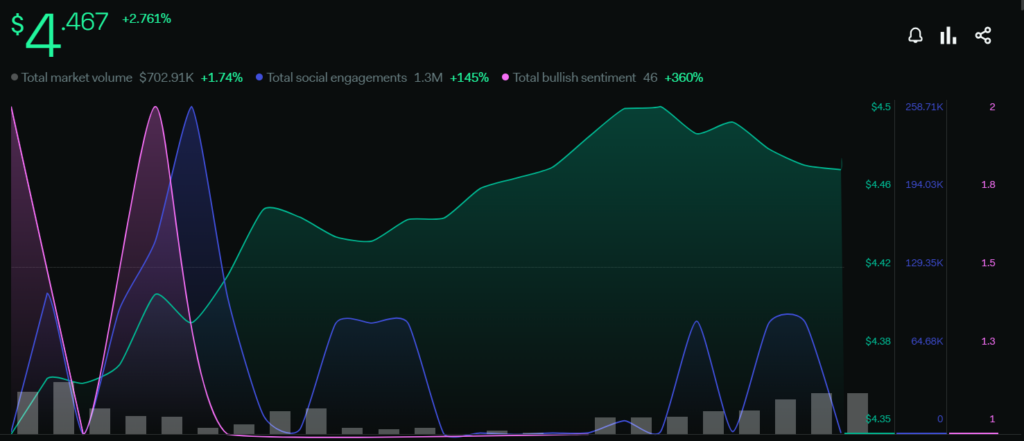The image size is (1024, 441).
Task: Click the +1.74% volume change
Action: pyautogui.click(x=221, y=78)
